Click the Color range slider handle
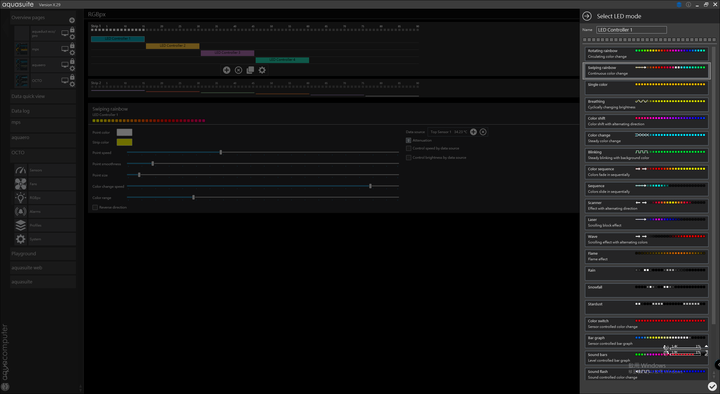This screenshot has height=394, width=720. 193,197
